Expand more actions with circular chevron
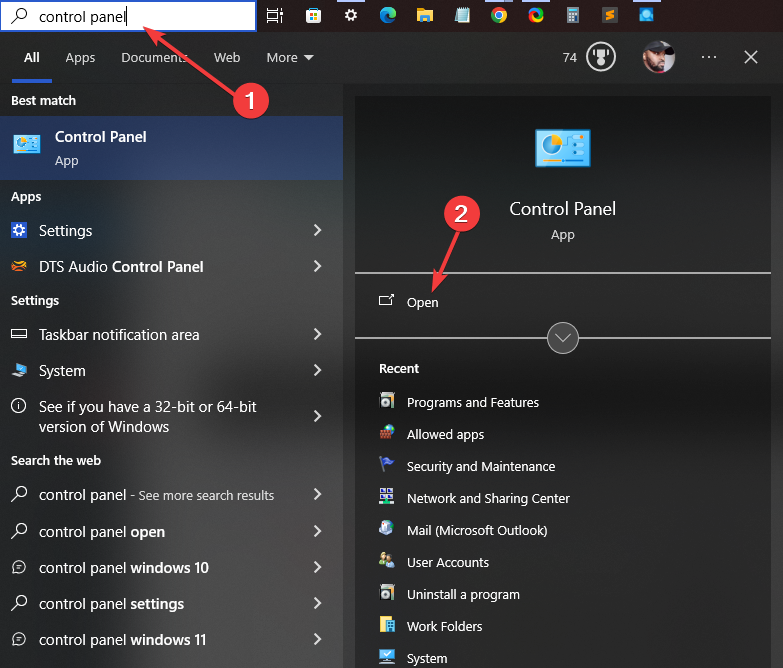This screenshot has height=668, width=783. (563, 338)
